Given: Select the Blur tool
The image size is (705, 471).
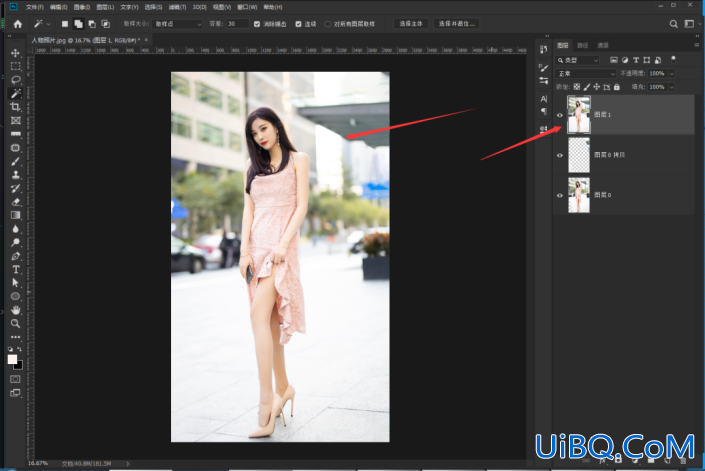Looking at the screenshot, I should pyautogui.click(x=15, y=229).
